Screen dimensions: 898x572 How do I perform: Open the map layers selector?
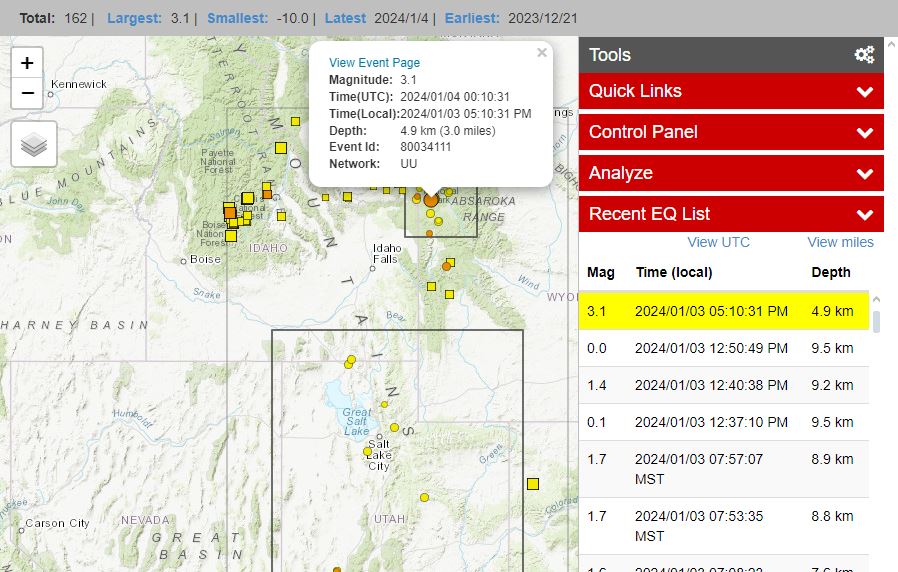34,145
